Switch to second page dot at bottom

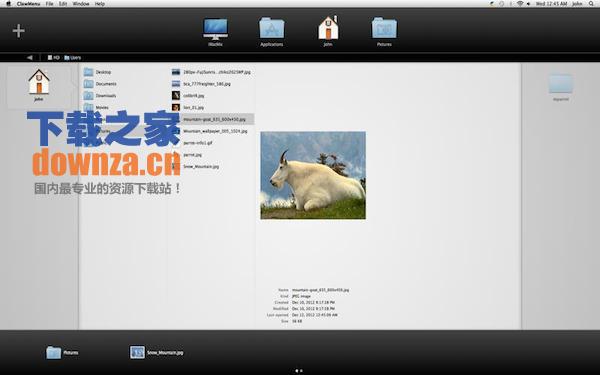pos(301,370)
